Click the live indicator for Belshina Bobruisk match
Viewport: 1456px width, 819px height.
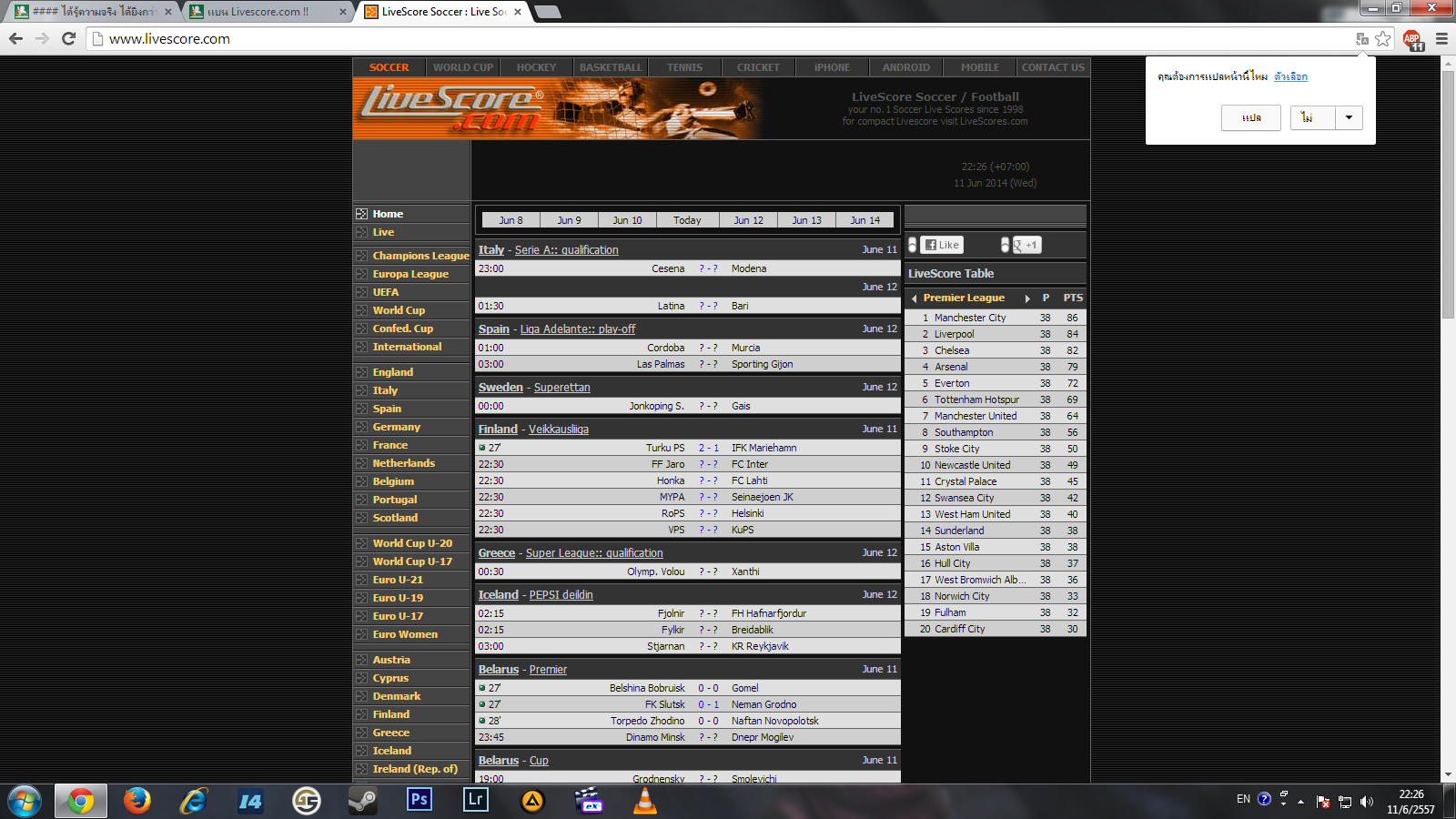[482, 688]
